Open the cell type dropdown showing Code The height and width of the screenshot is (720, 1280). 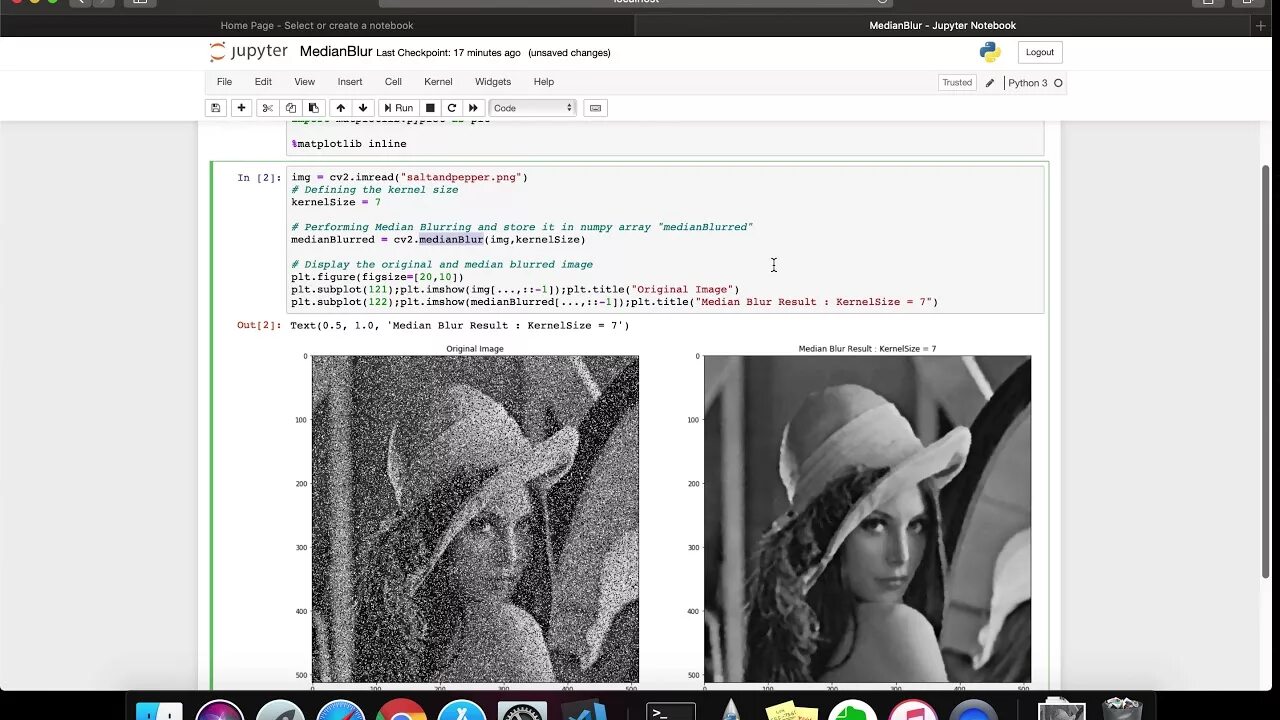pos(532,108)
